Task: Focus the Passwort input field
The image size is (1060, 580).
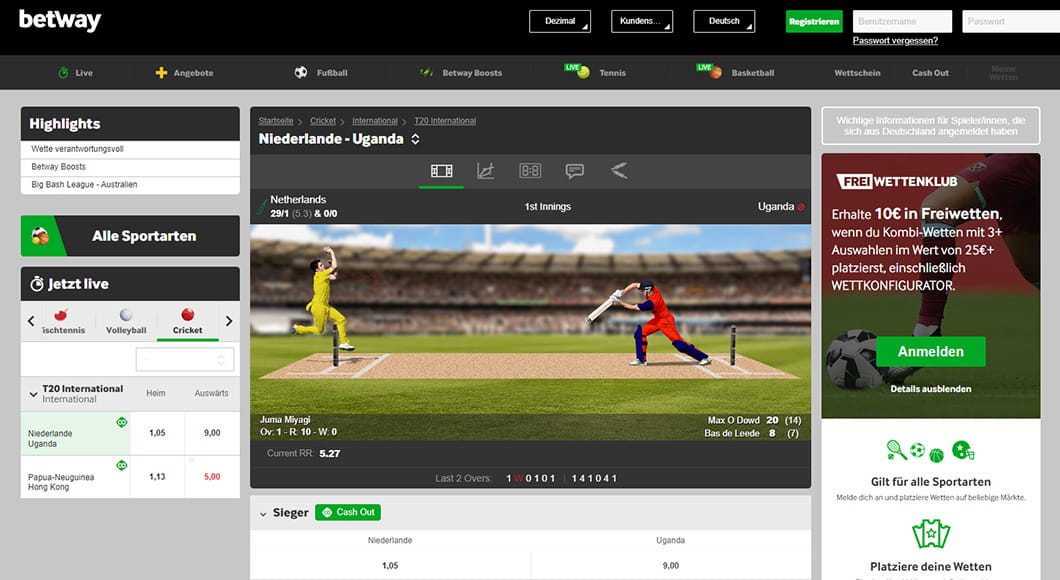Action: tap(1011, 21)
